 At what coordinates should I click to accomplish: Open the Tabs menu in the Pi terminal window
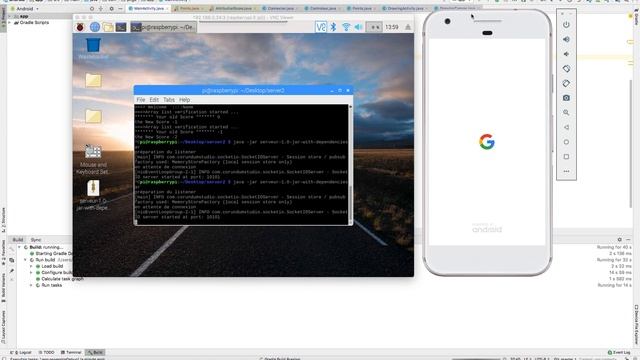pyautogui.click(x=169, y=100)
